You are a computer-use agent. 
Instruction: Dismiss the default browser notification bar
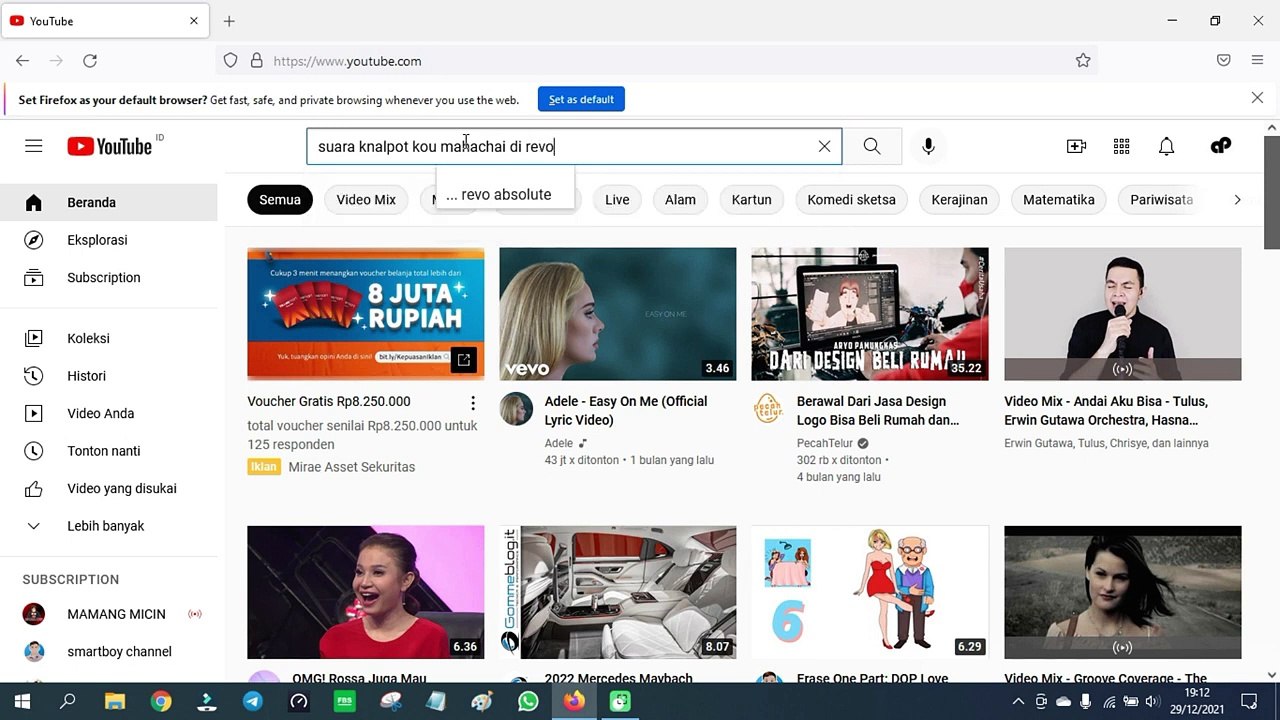pos(1257,98)
